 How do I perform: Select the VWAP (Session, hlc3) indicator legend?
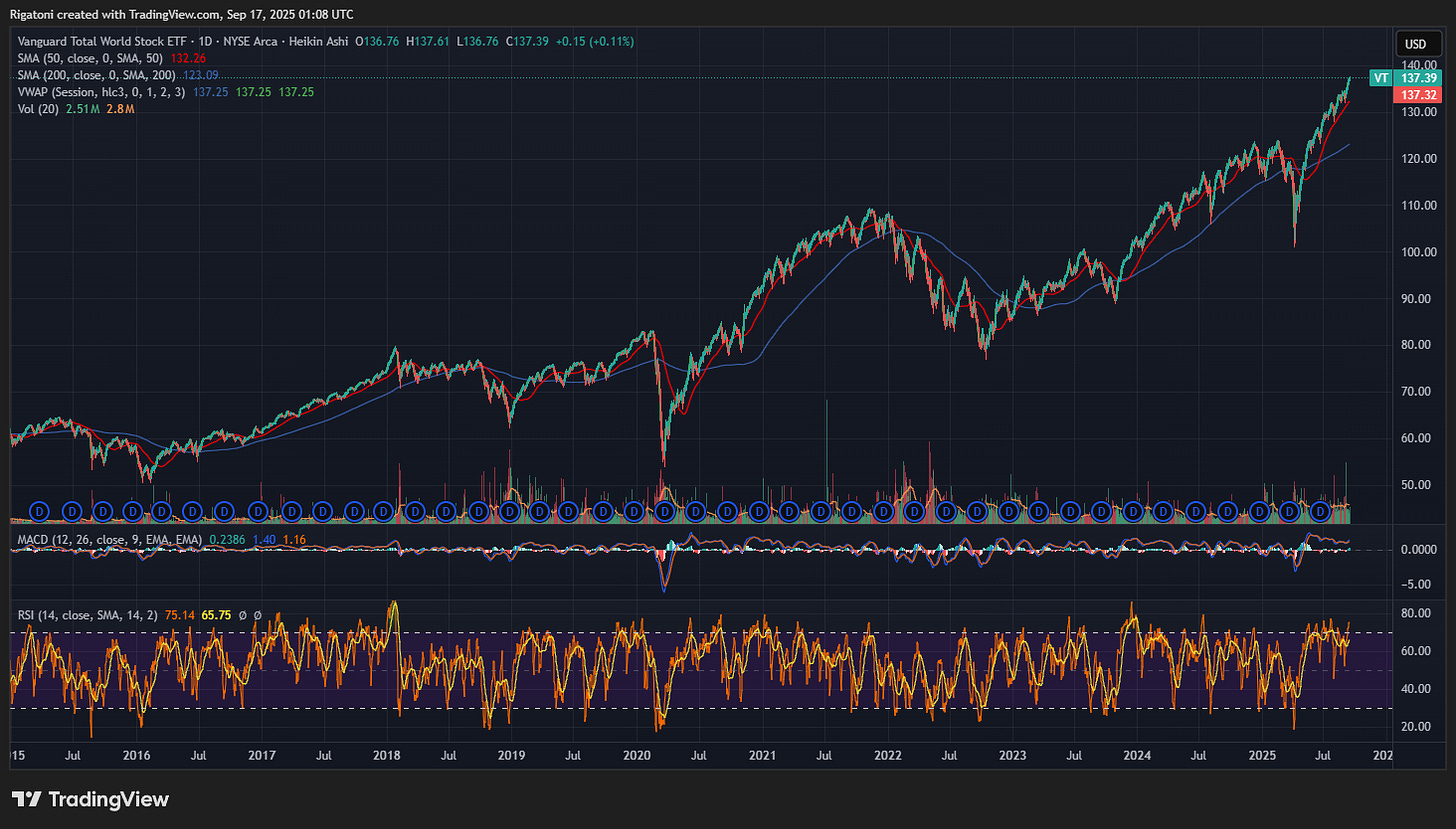tap(102, 92)
